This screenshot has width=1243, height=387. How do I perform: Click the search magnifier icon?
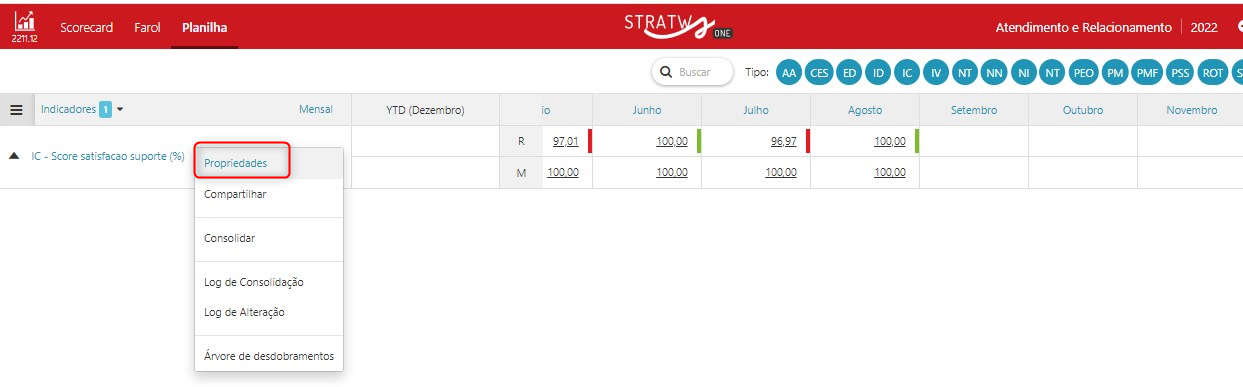point(666,73)
